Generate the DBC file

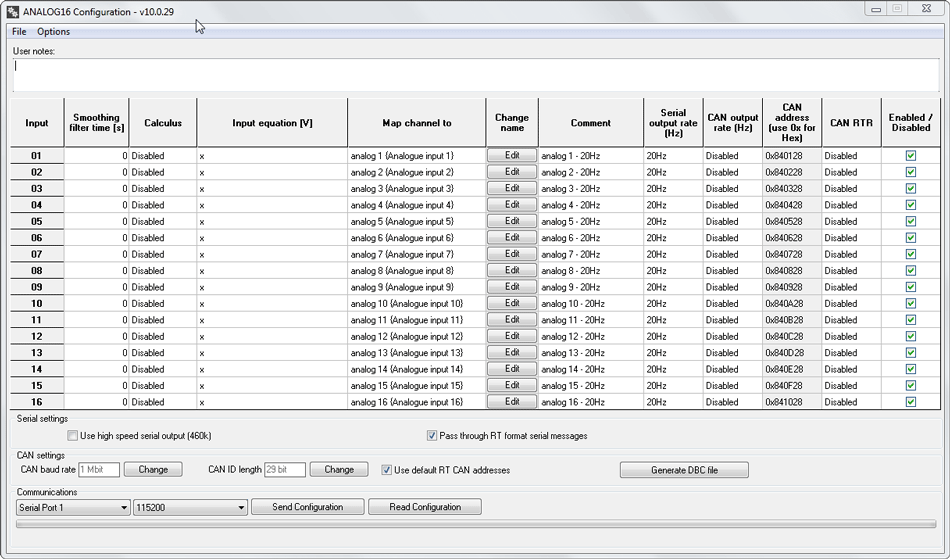[x=684, y=470]
